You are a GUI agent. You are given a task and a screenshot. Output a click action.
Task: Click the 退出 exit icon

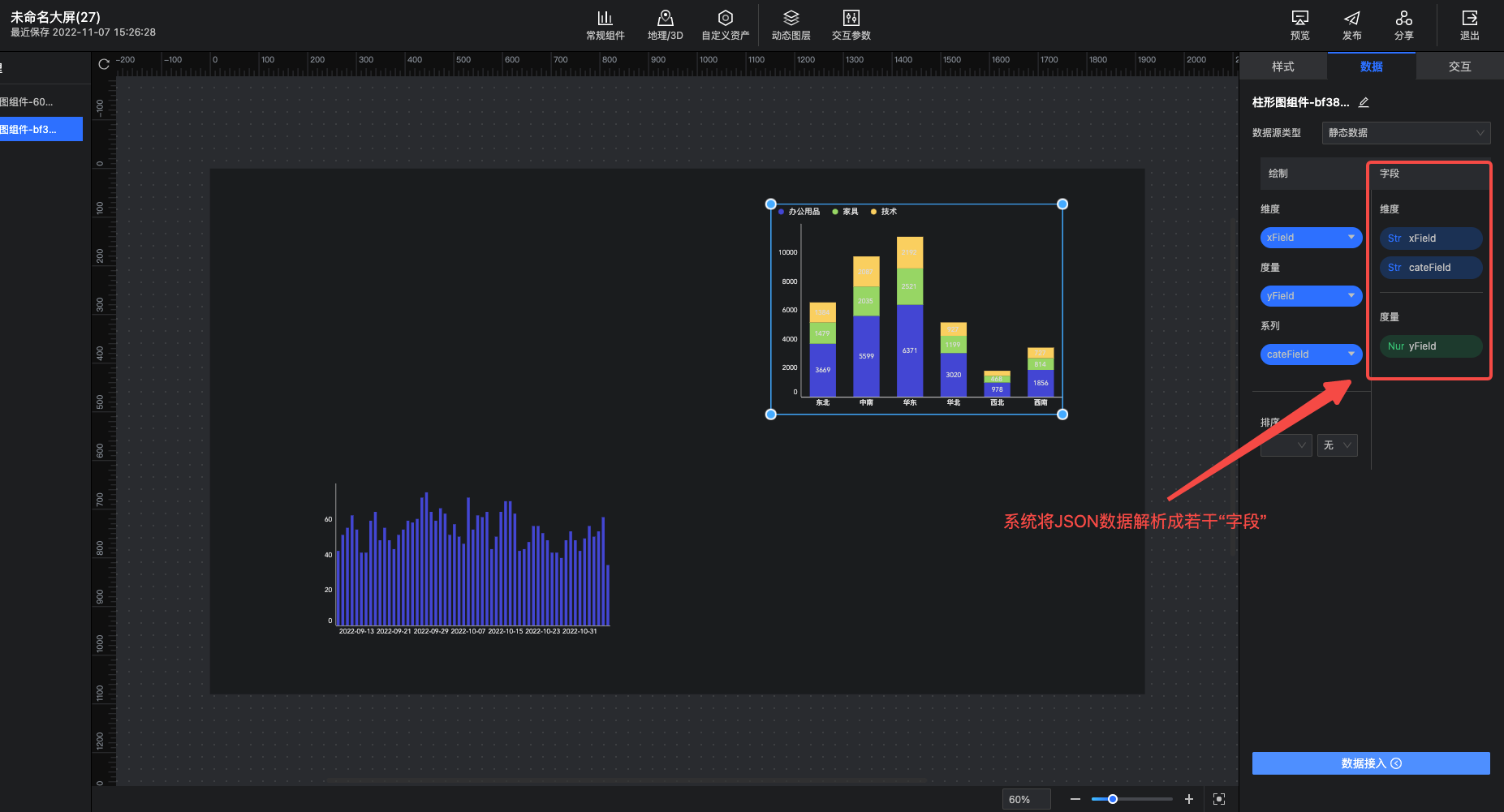pos(1469,19)
